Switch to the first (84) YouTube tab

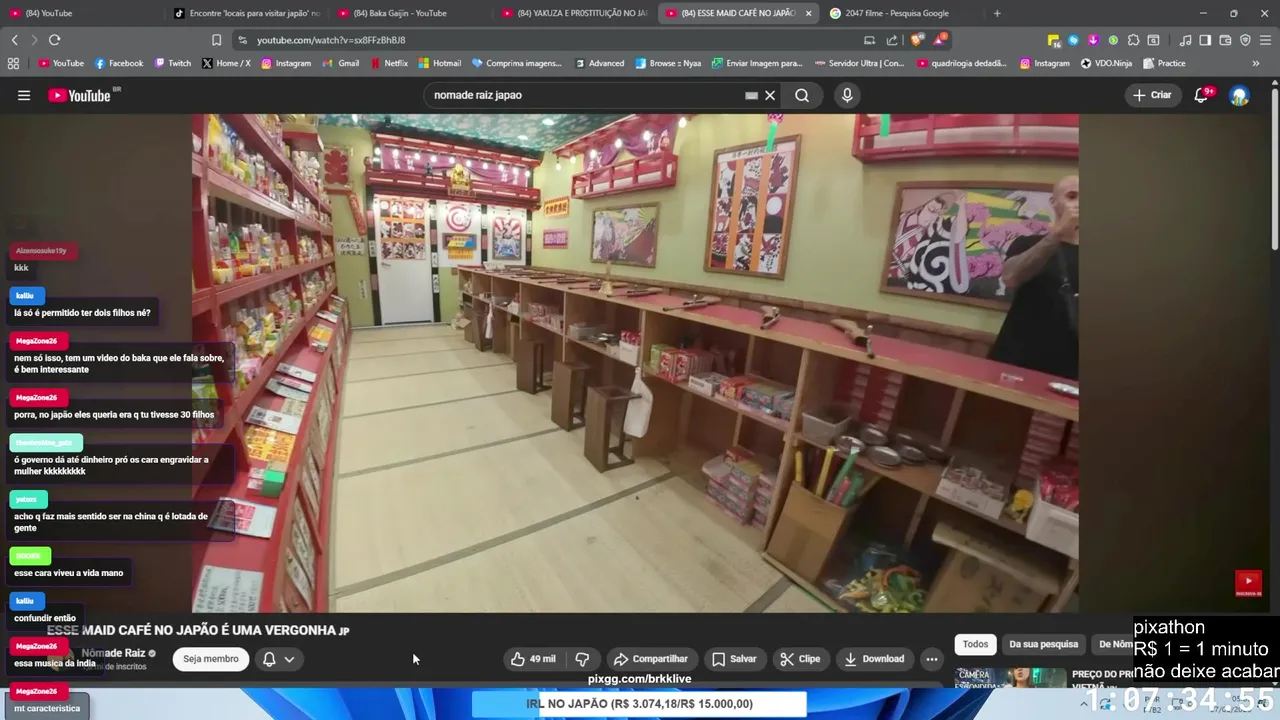(82, 13)
